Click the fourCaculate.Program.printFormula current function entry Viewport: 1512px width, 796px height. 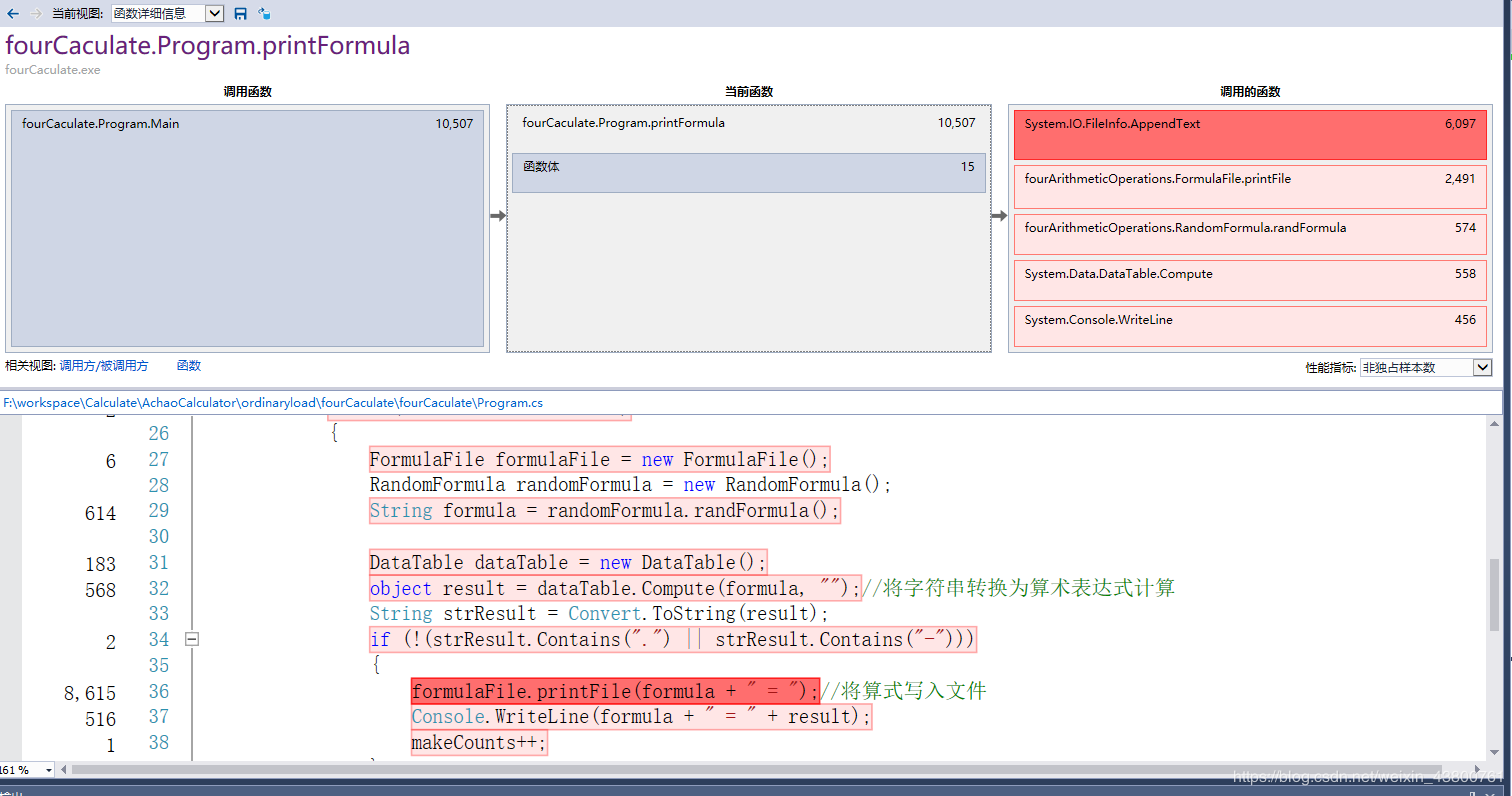point(748,123)
